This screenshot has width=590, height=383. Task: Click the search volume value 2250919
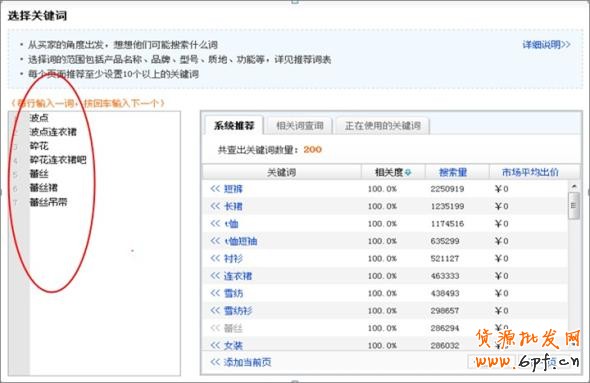(x=447, y=188)
